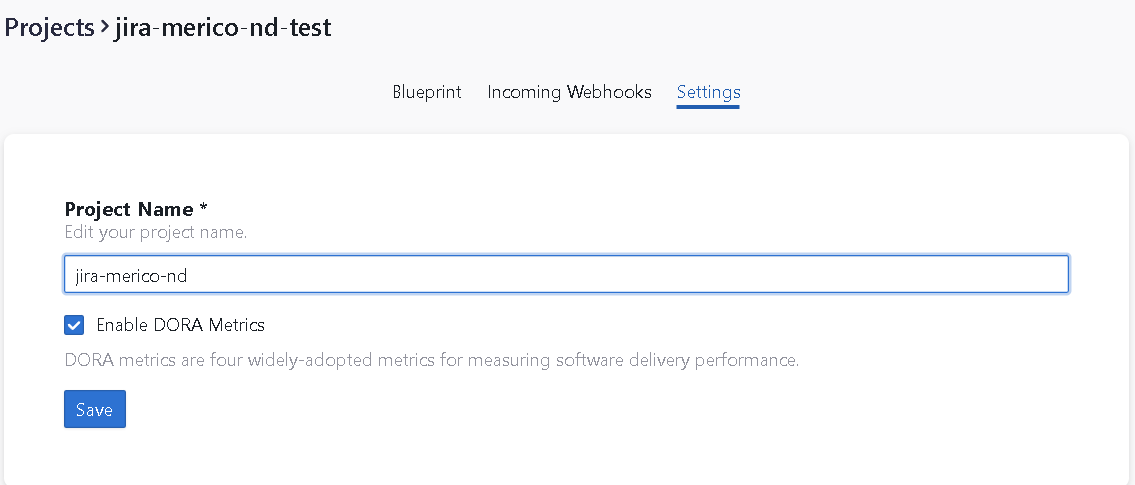1135x485 pixels.
Task: Open the Incoming Webhooks tab
Action: (569, 92)
